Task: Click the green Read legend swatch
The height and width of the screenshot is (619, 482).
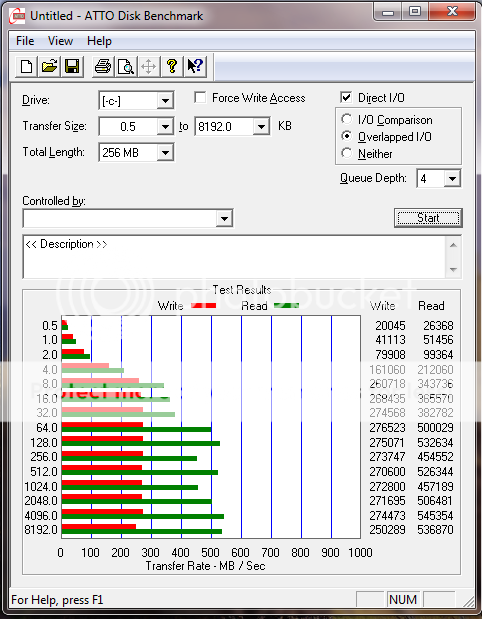Action: click(286, 306)
